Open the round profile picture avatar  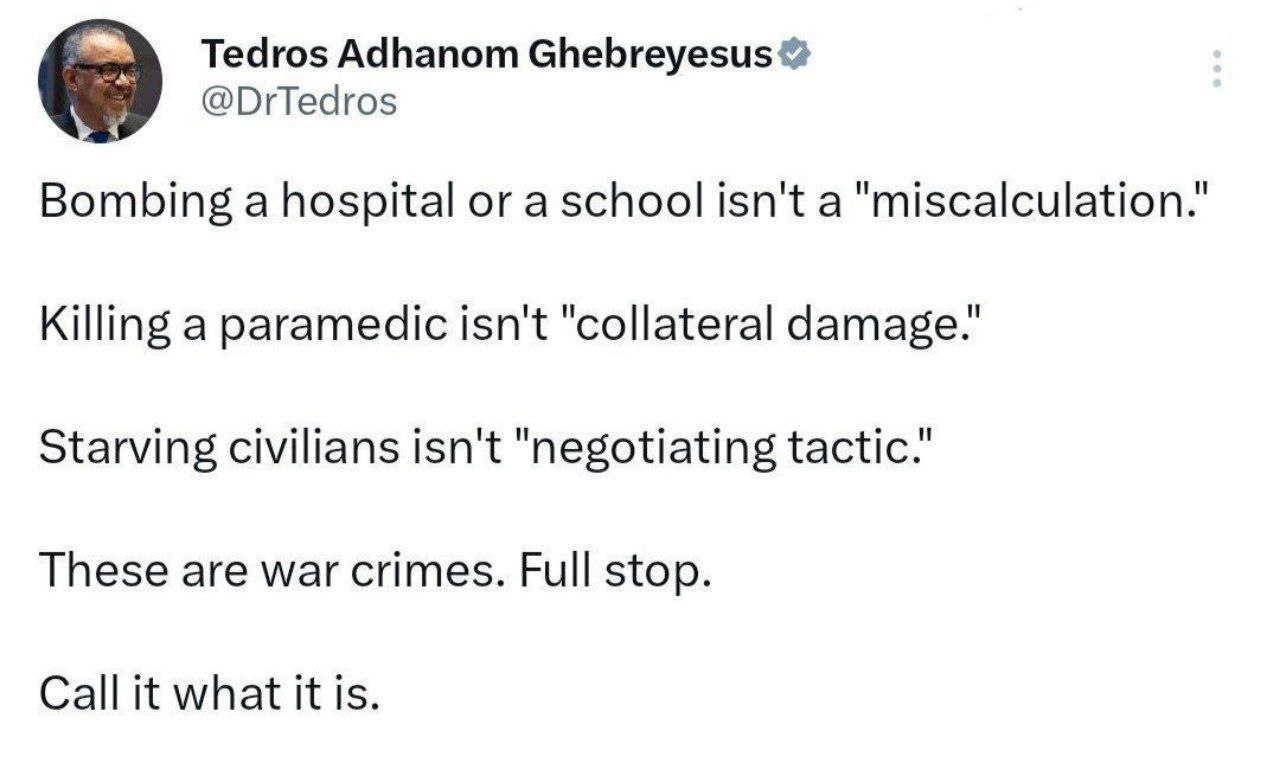tap(100, 81)
